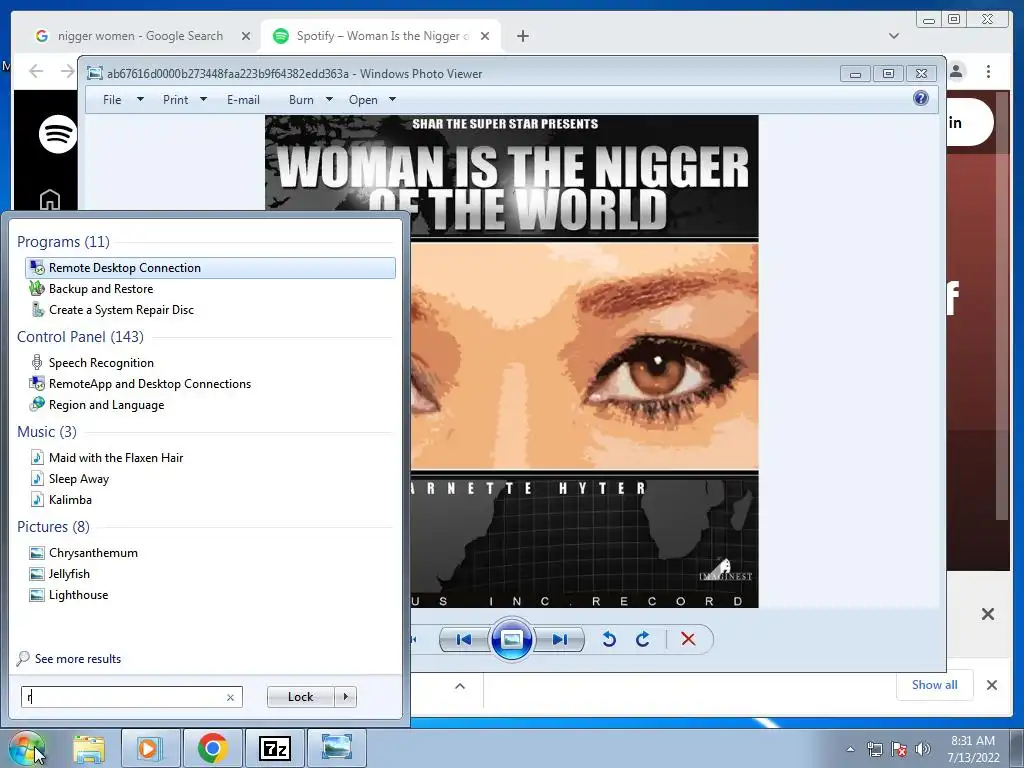Click Chrome forward navigation arrow
The image size is (1024, 768).
[x=67, y=71]
